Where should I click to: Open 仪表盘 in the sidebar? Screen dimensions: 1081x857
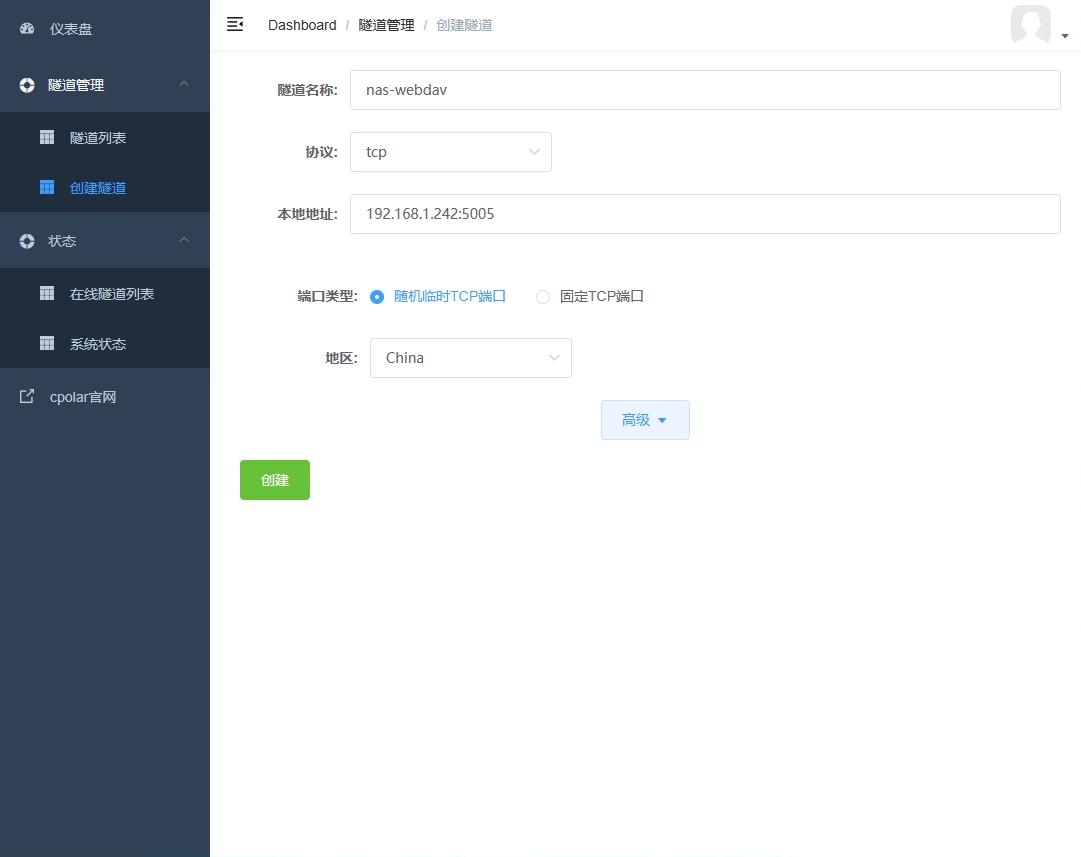point(105,28)
